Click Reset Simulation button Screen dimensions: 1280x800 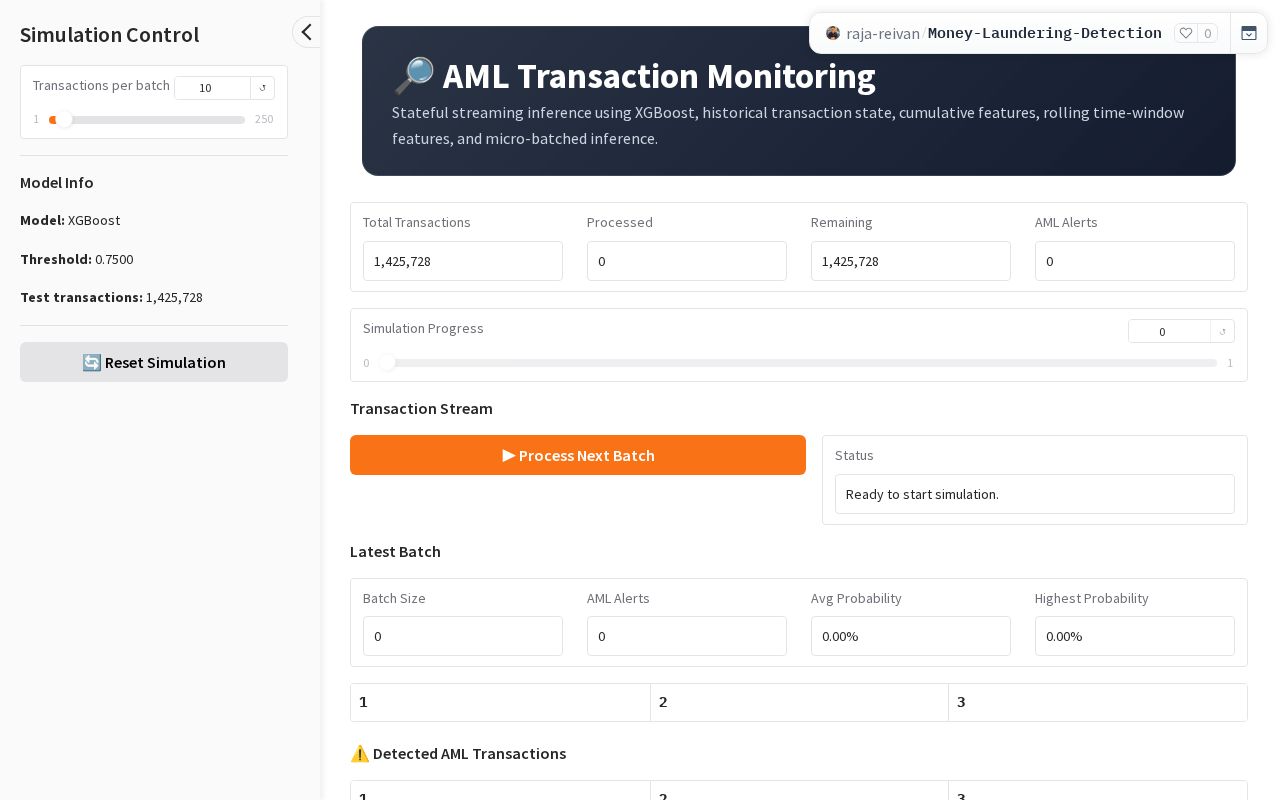pos(154,362)
